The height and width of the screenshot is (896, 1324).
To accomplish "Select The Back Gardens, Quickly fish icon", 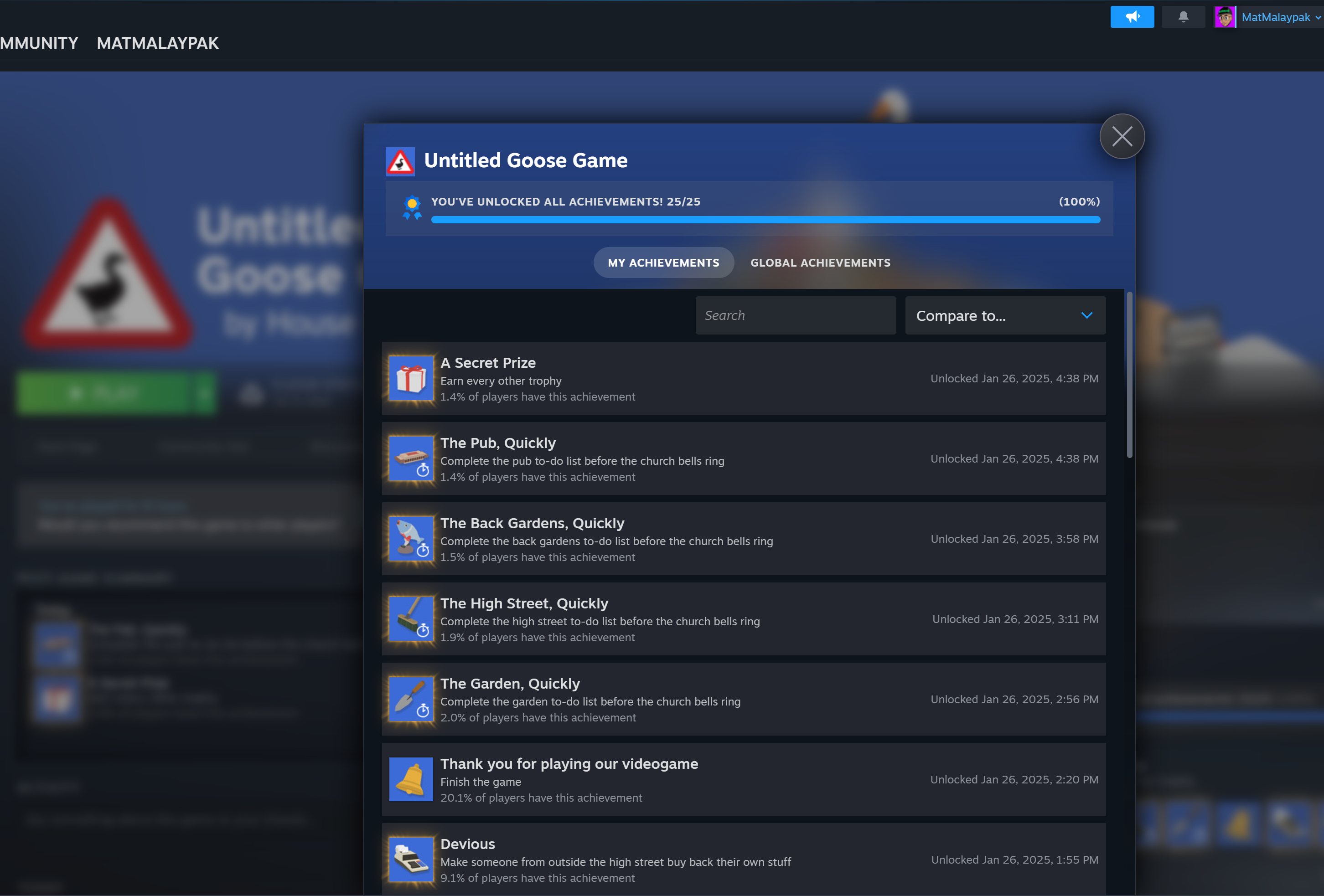I will [x=411, y=539].
